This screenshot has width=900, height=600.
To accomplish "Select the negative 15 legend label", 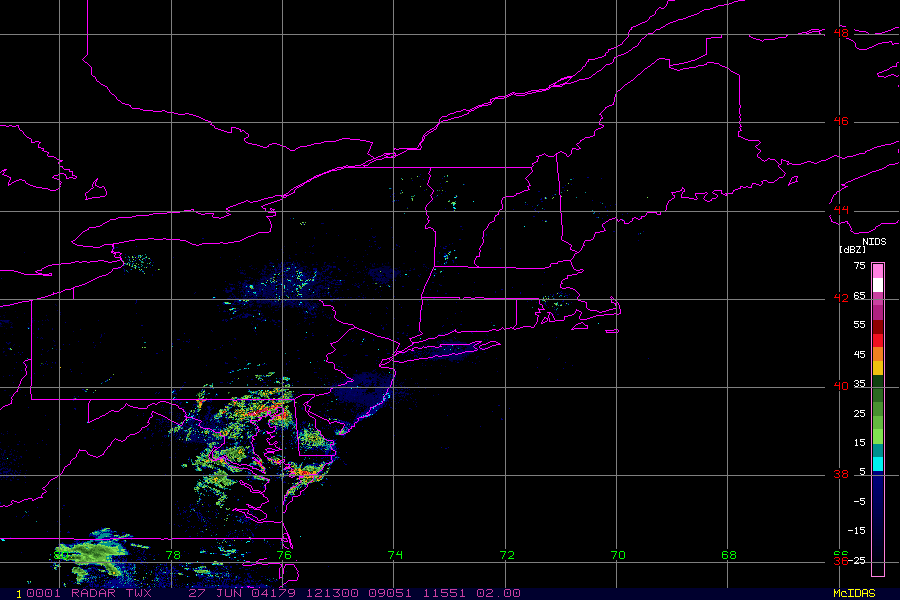I will [856, 531].
